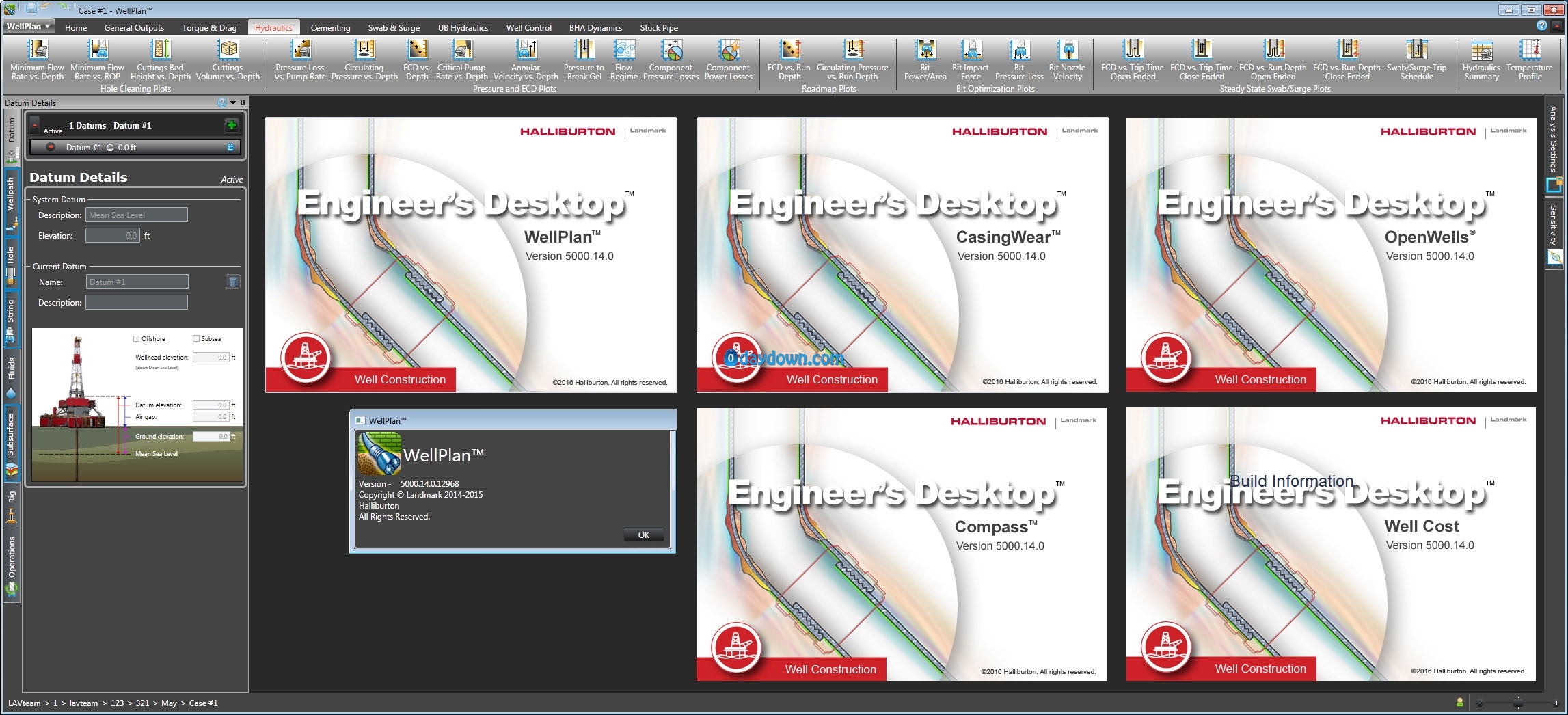Open help in the Datum Details panel header
This screenshot has height=715, width=1568.
point(221,103)
